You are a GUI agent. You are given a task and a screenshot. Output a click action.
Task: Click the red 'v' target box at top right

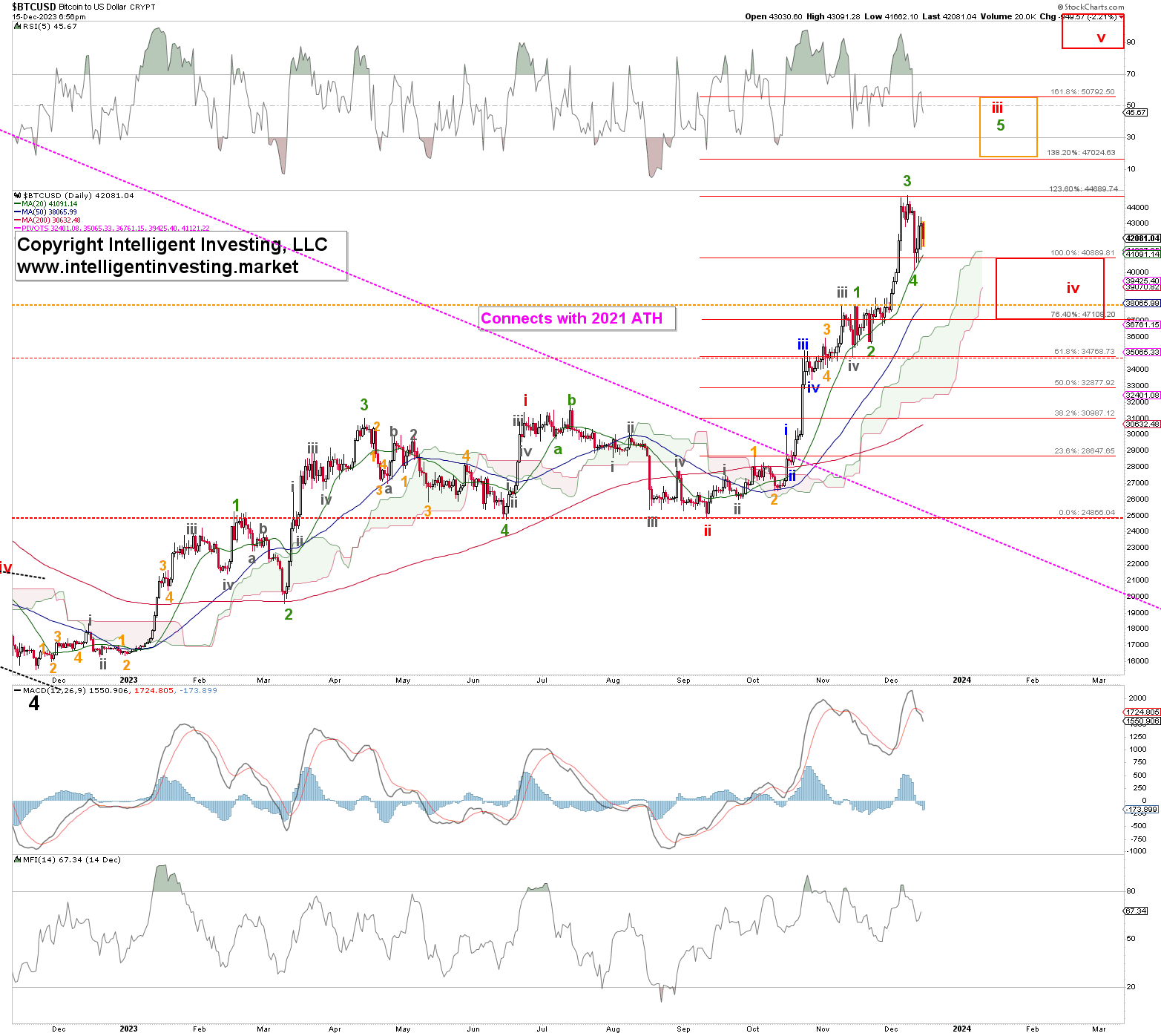(x=1093, y=31)
